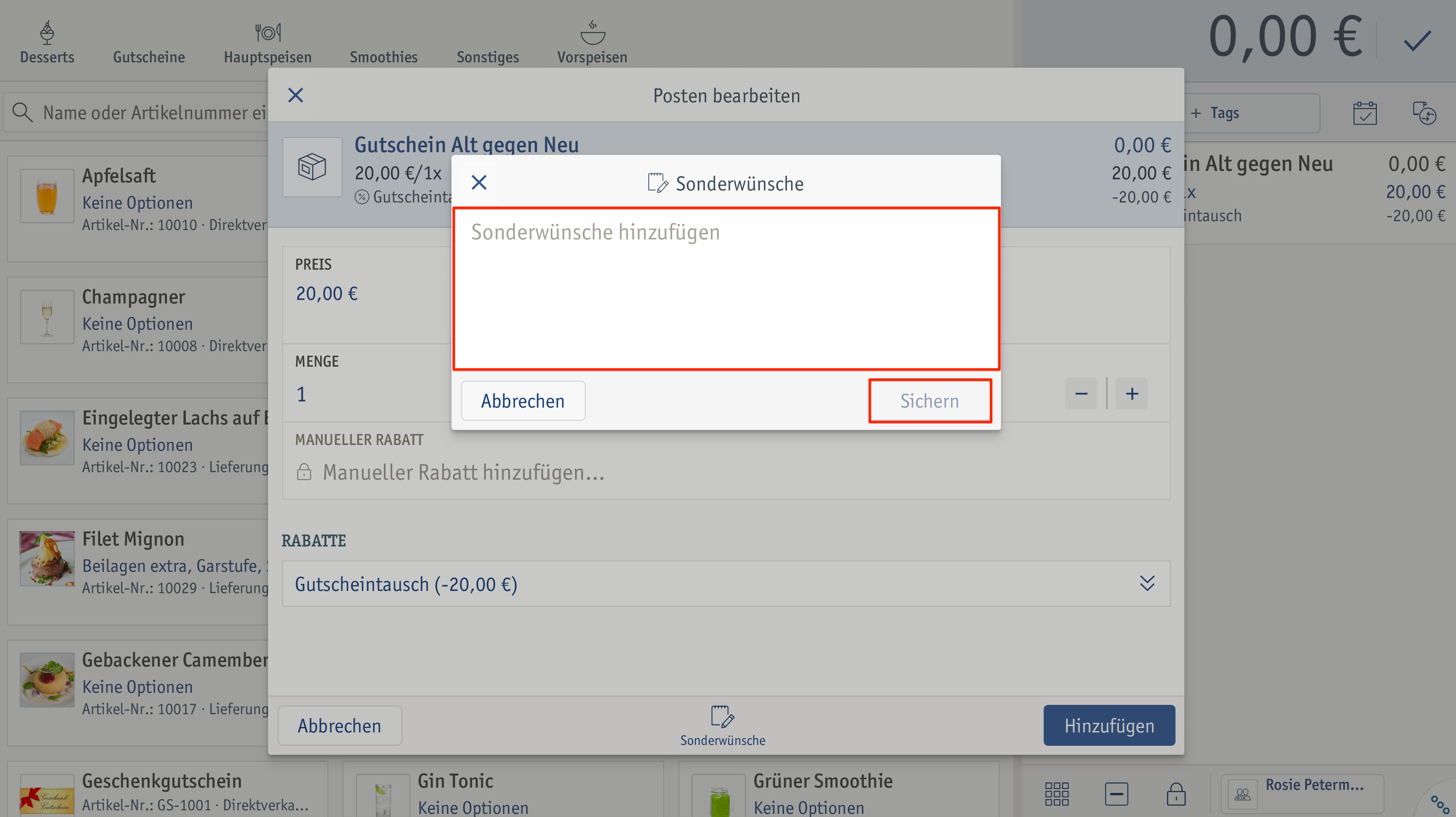Click the Sonderwünsche title note icon
1456x817 pixels.
point(658,182)
